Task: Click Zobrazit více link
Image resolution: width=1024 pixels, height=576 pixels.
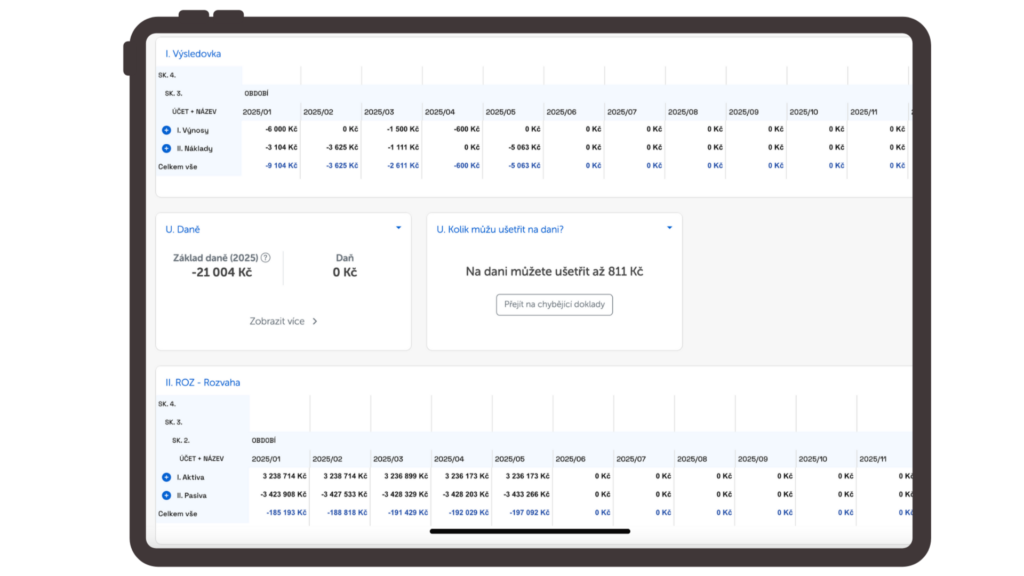Action: pos(277,321)
